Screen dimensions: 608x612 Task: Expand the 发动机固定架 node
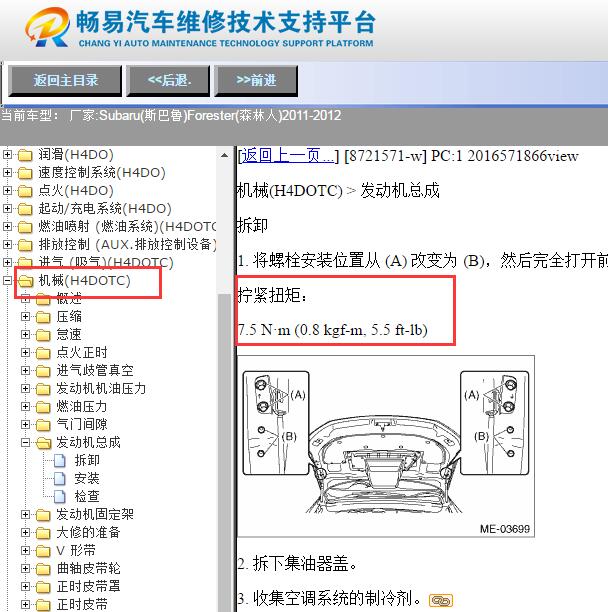coord(25,514)
